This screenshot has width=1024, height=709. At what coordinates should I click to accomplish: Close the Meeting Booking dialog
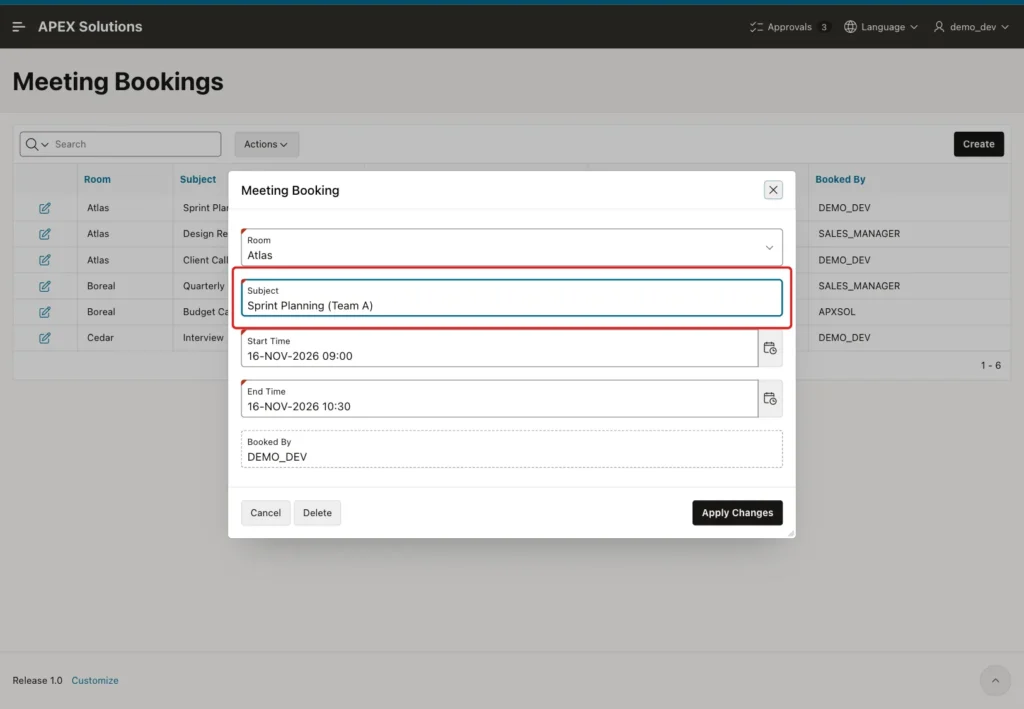[773, 190]
